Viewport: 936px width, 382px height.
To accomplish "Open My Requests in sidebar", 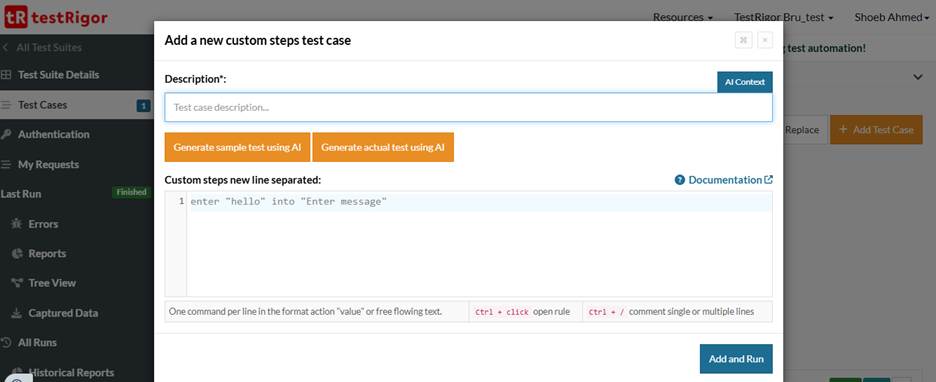I will click(77, 165).
